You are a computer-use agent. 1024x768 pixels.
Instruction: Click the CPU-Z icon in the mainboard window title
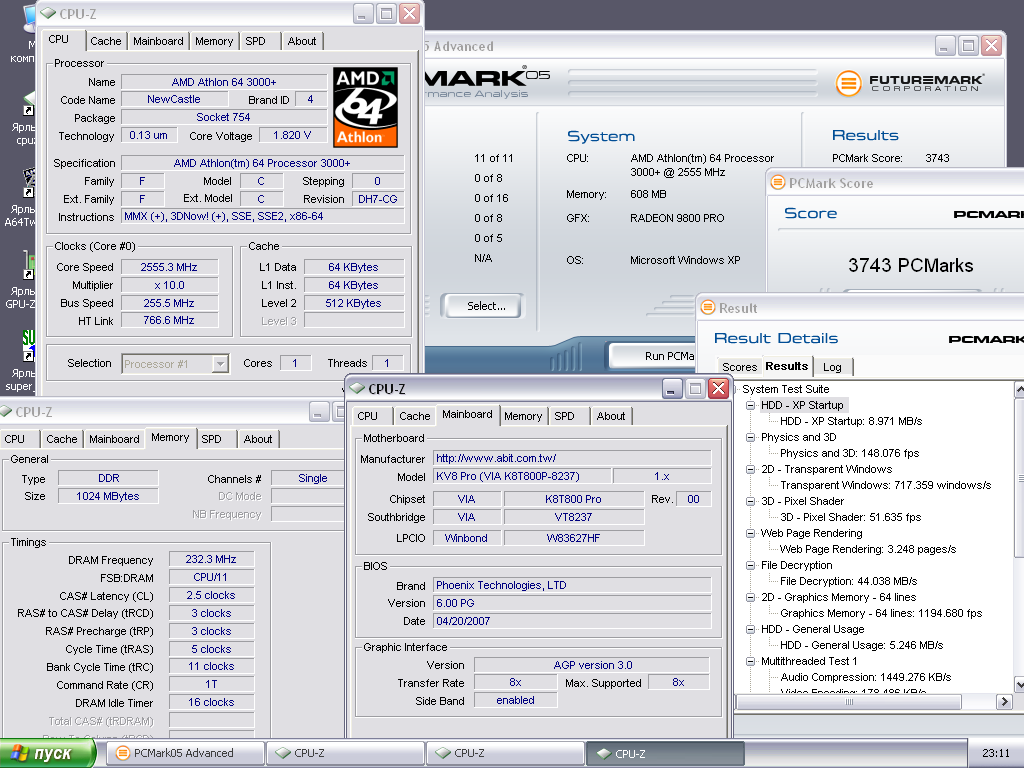[x=357, y=389]
